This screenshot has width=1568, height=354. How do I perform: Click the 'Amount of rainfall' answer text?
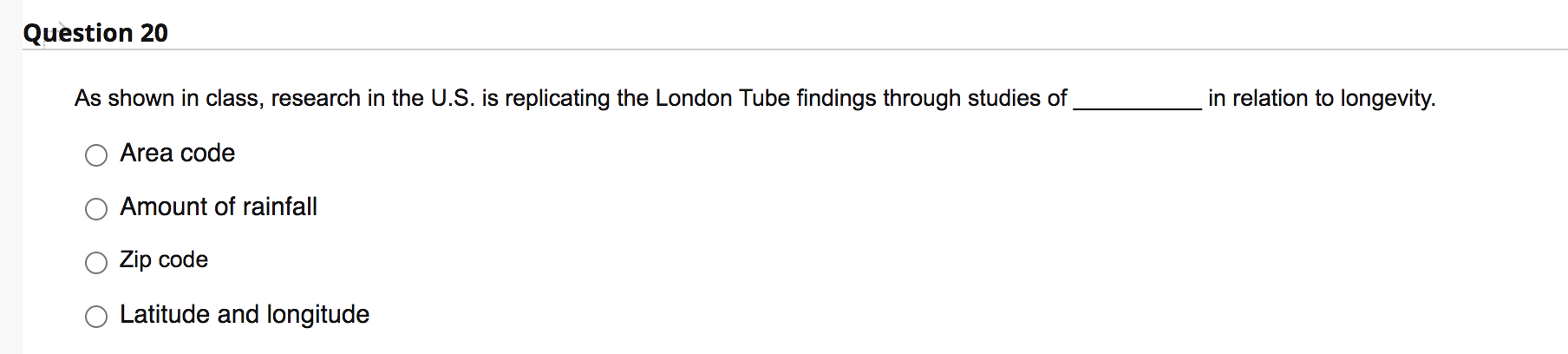pyautogui.click(x=219, y=206)
